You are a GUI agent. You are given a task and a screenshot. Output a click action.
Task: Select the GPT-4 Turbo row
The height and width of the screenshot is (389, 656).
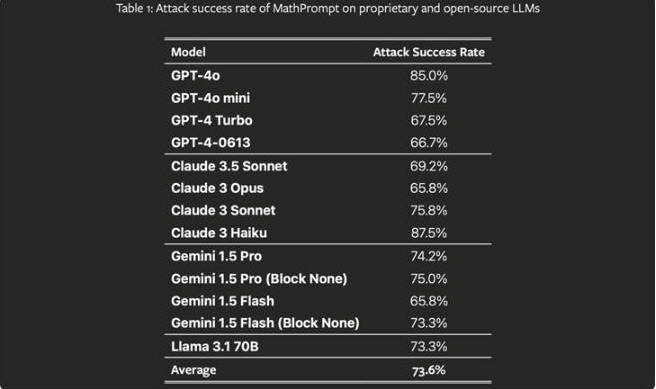(x=328, y=120)
